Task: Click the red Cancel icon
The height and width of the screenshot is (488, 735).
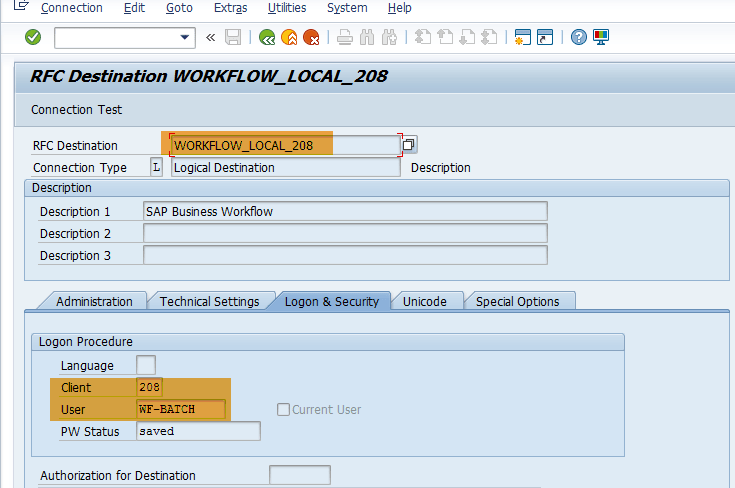Action: 312,38
